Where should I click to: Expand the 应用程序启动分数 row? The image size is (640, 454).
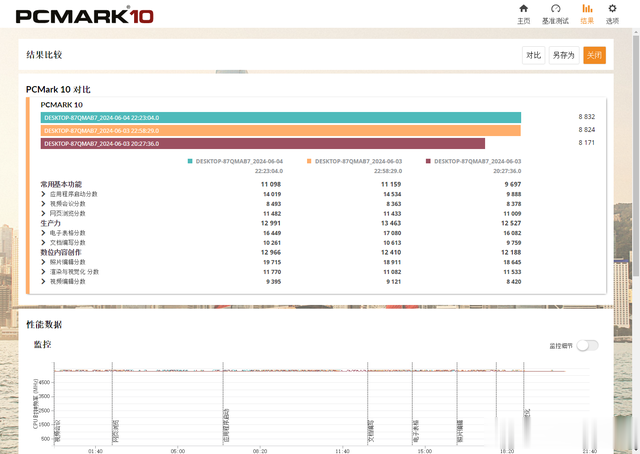pyautogui.click(x=43, y=194)
